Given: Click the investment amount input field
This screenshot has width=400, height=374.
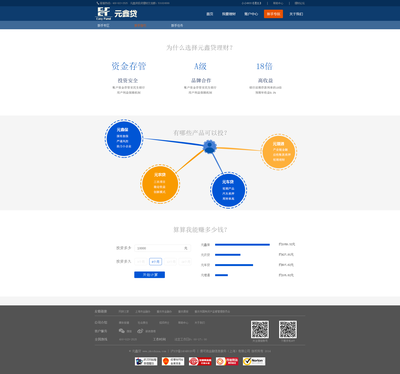Looking at the screenshot, I should [x=163, y=248].
